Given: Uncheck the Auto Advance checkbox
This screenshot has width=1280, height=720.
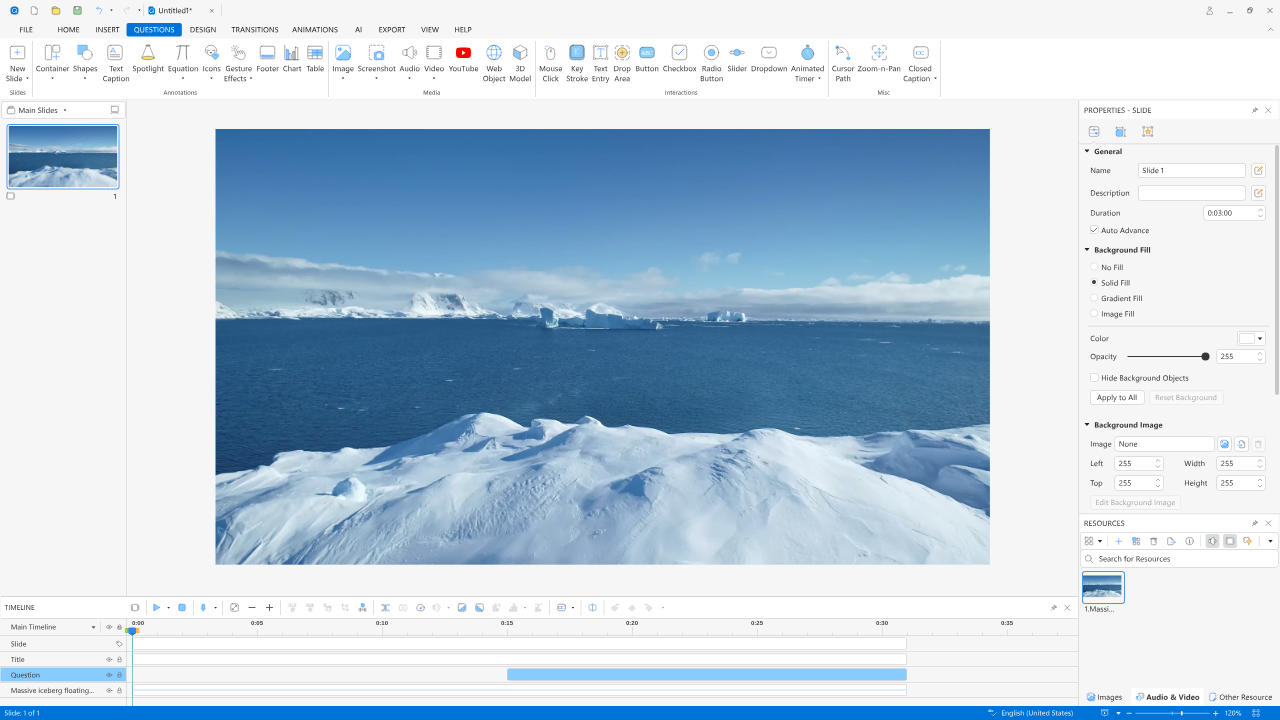Looking at the screenshot, I should coord(1094,231).
